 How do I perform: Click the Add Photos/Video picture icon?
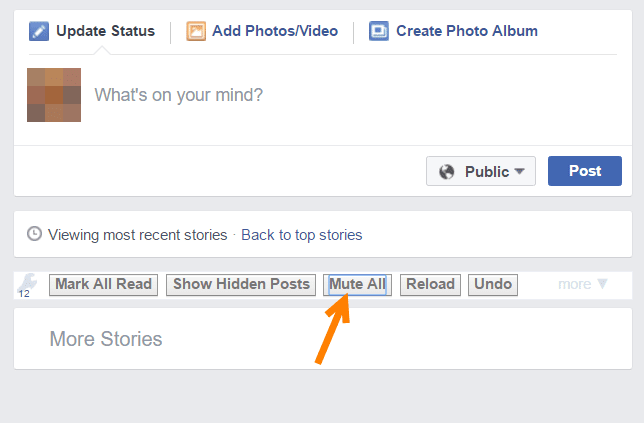196,31
